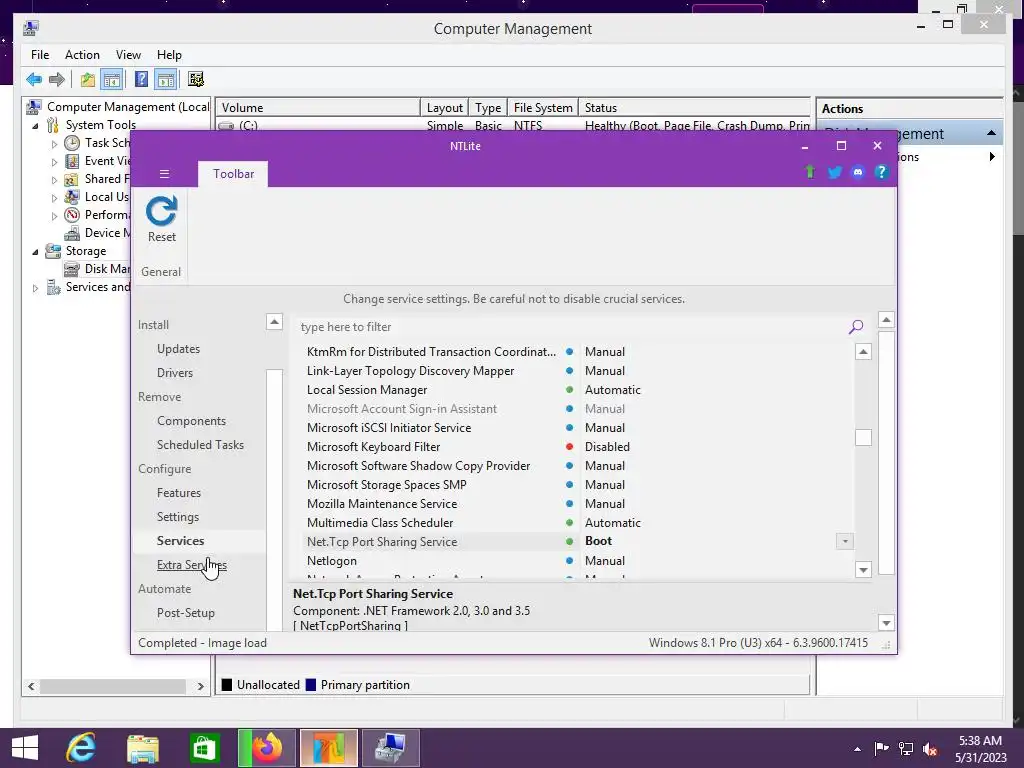Screen dimensions: 1024x768
Task: Click Back arrow in Computer Management toolbar
Action: pyautogui.click(x=34, y=80)
